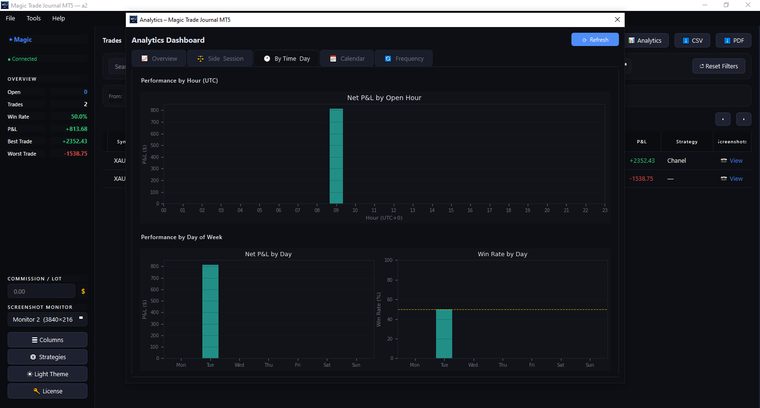The height and width of the screenshot is (408, 760).
Task: View screenshot for the Chanel strategy trade
Action: click(x=736, y=161)
